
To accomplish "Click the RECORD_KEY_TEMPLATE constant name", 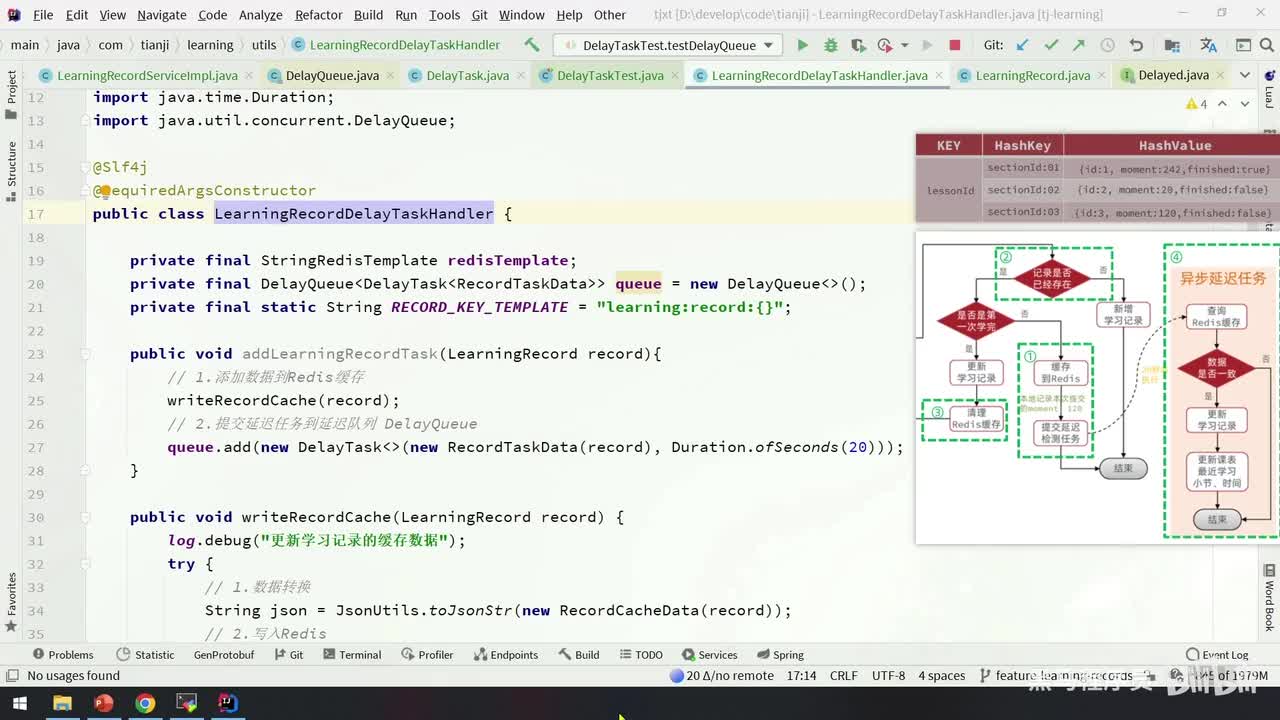I will (x=479, y=307).
